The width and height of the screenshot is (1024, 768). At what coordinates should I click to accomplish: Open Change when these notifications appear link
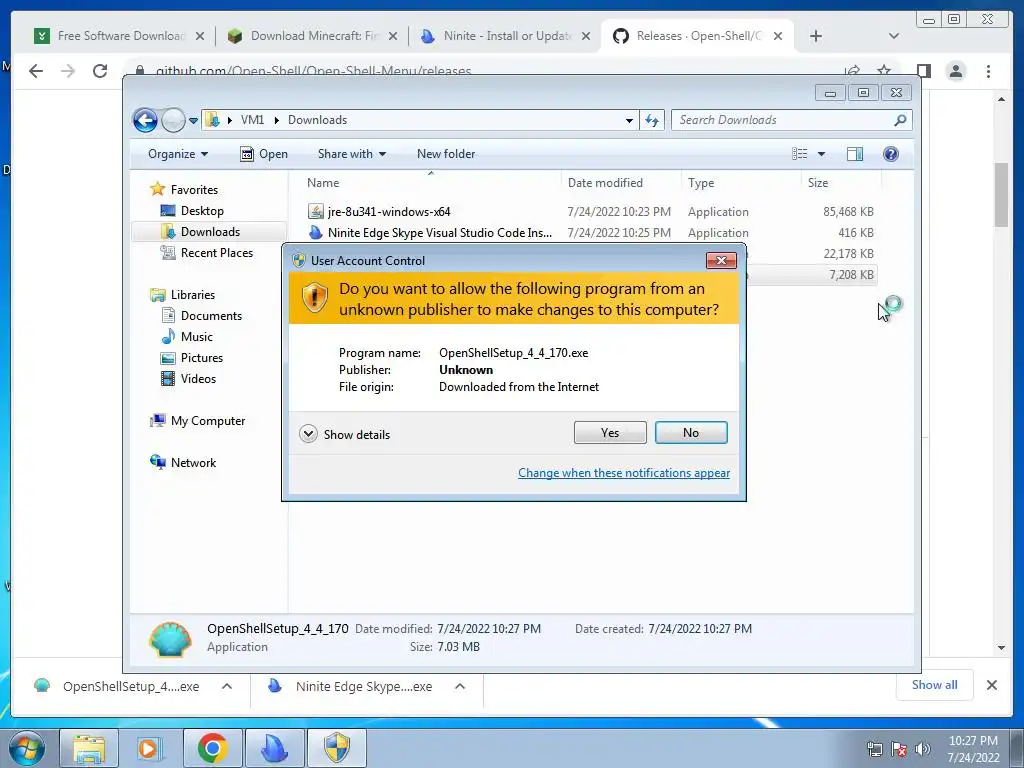[x=624, y=472]
